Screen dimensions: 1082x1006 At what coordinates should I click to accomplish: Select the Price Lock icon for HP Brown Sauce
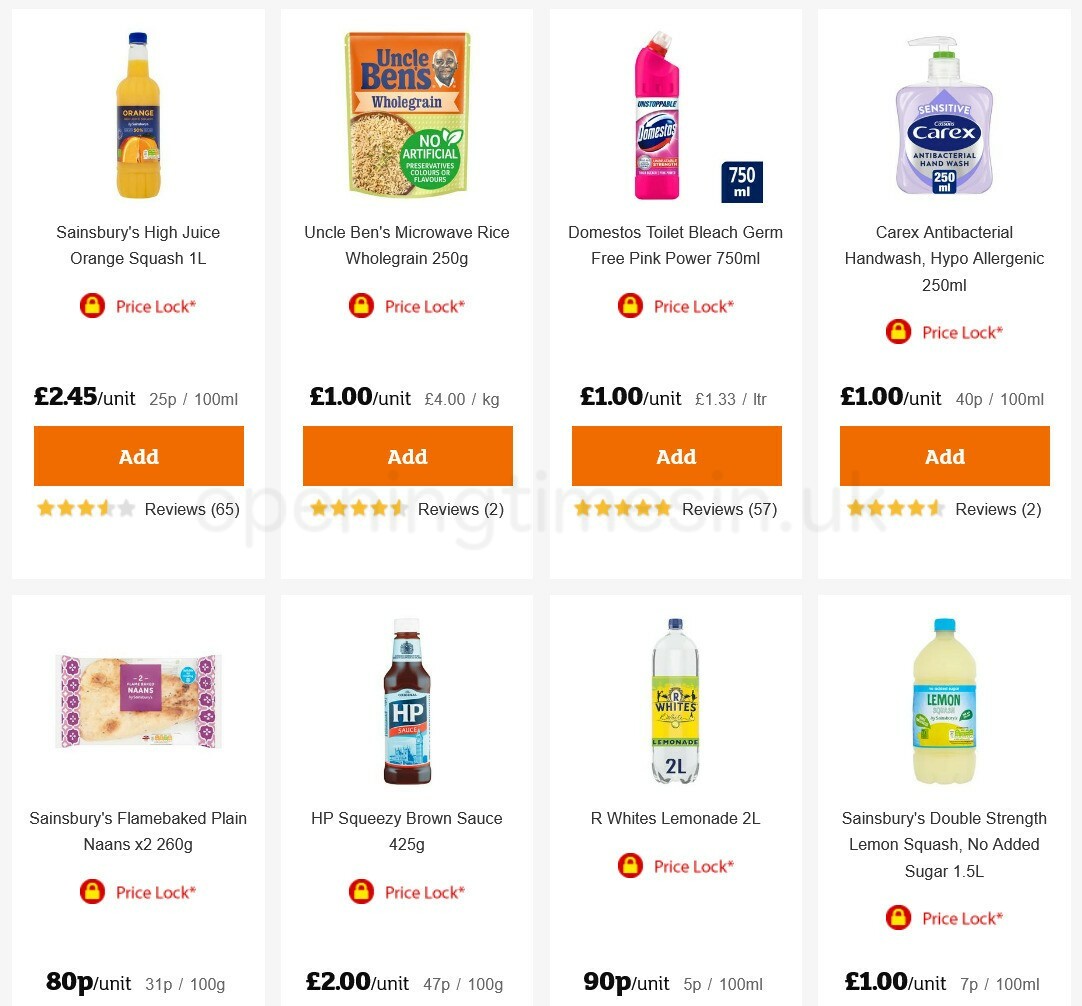pyautogui.click(x=361, y=891)
